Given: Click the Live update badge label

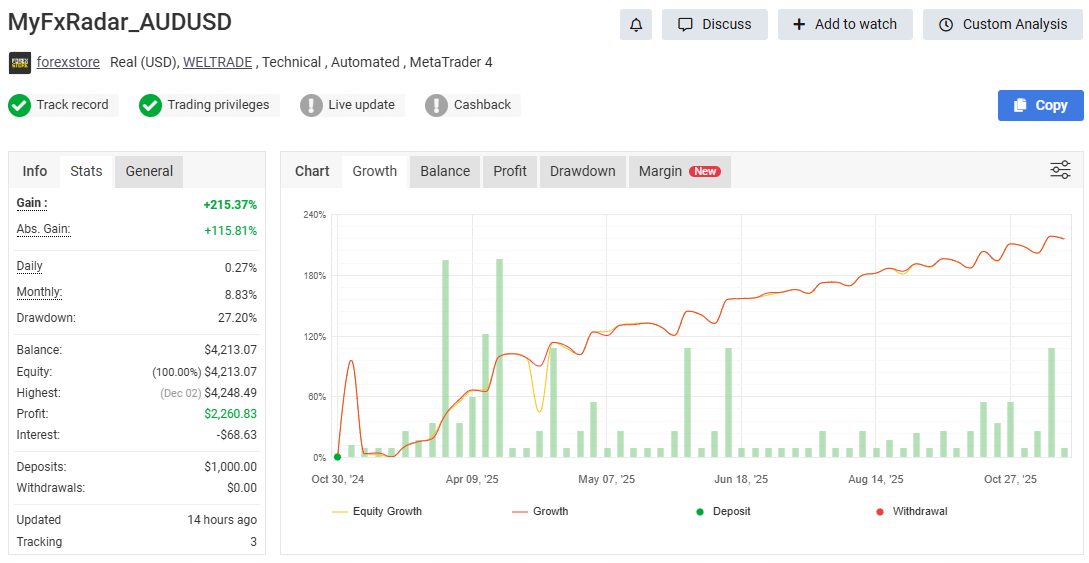Looking at the screenshot, I should coord(361,105).
